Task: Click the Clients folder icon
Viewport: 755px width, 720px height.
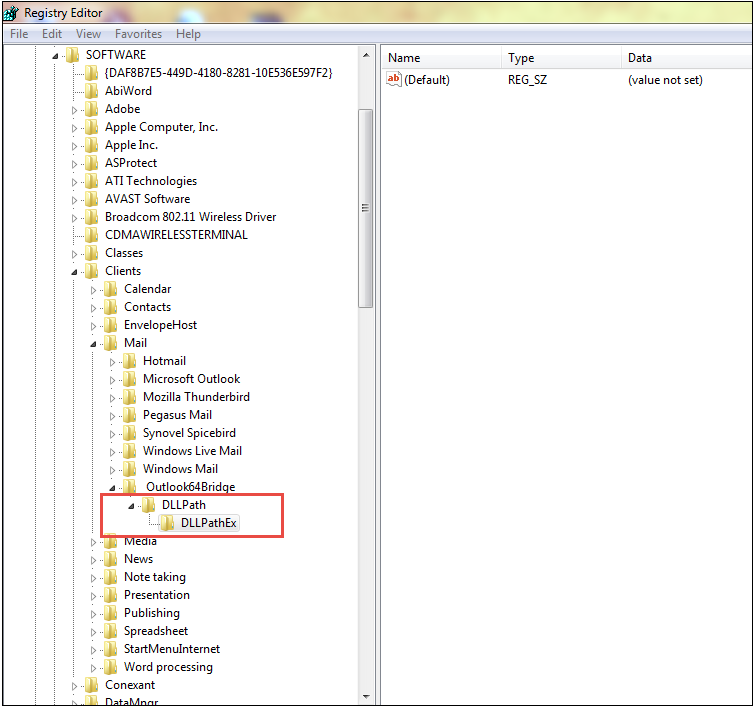Action: [x=91, y=271]
